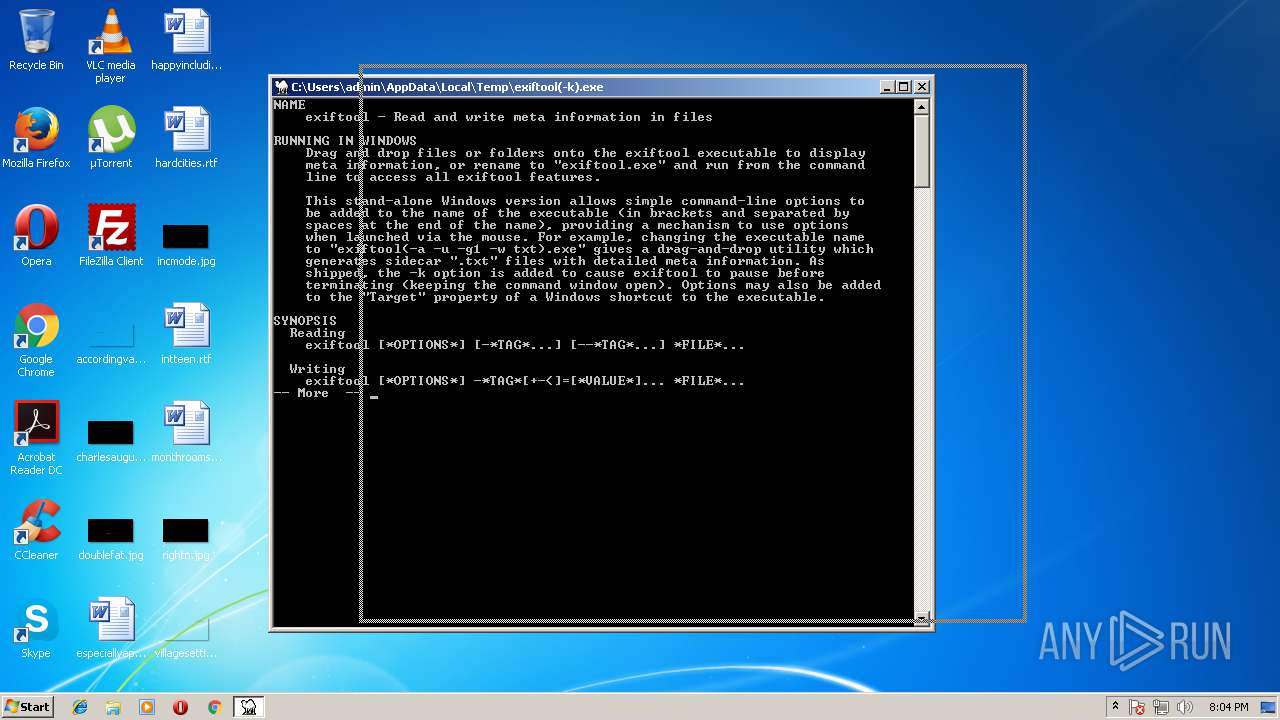
Task: Select the hardcities.rtf file
Action: [x=186, y=138]
